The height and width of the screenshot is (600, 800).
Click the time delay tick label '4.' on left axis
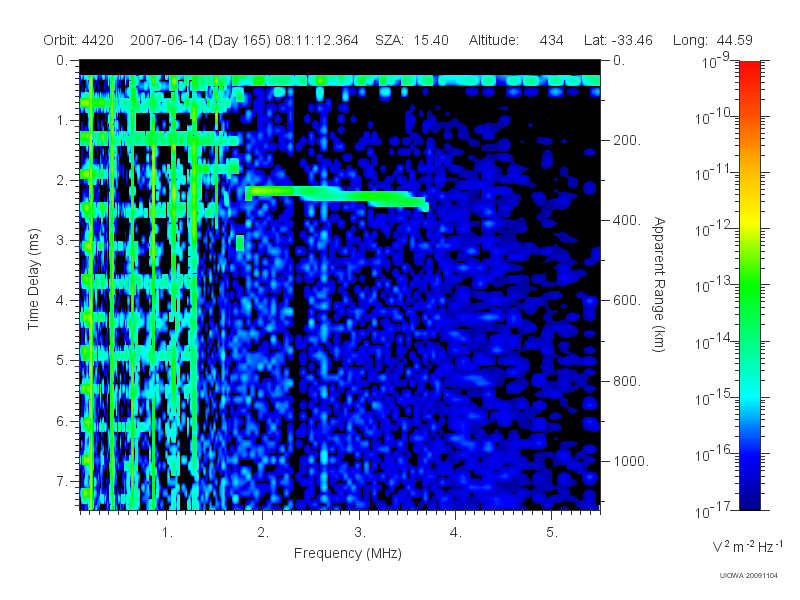62,301
